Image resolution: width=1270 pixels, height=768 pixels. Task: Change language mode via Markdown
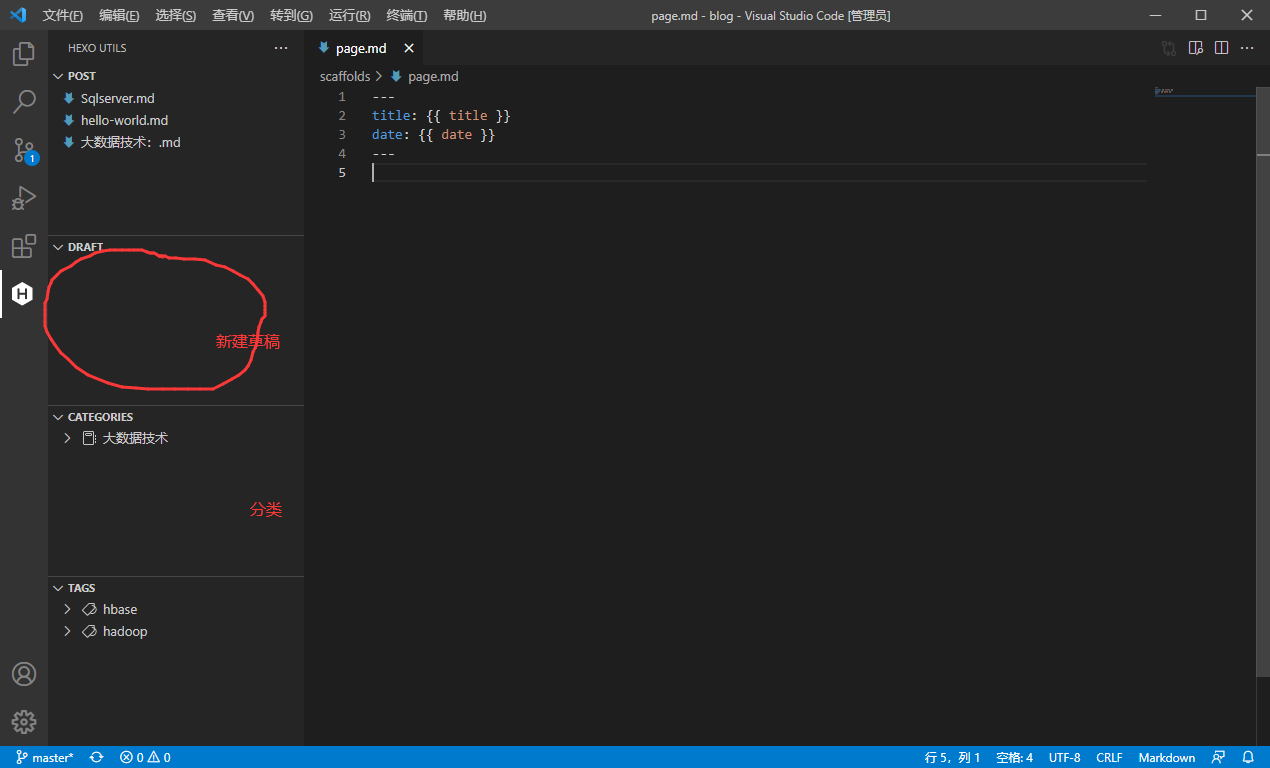tap(1166, 758)
